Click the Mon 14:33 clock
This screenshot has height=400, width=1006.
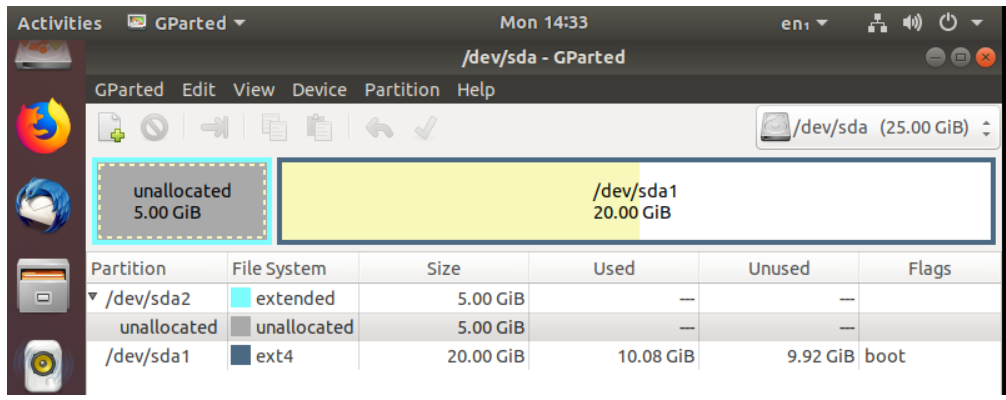point(543,23)
